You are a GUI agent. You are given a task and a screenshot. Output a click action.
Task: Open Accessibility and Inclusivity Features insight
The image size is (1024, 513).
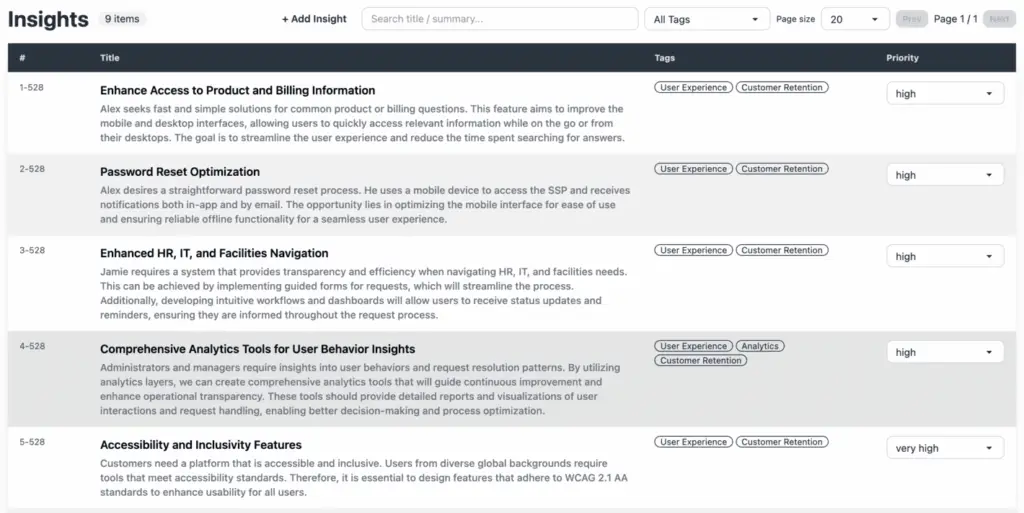(200, 445)
